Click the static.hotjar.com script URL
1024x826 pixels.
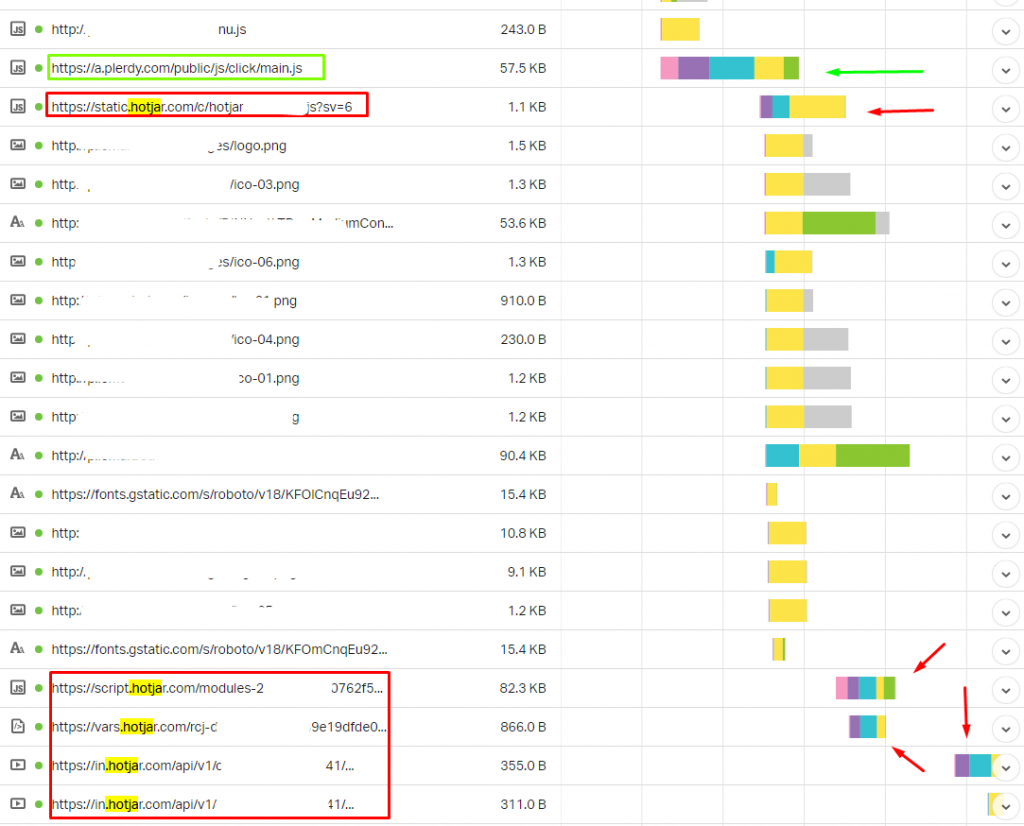[x=202, y=106]
